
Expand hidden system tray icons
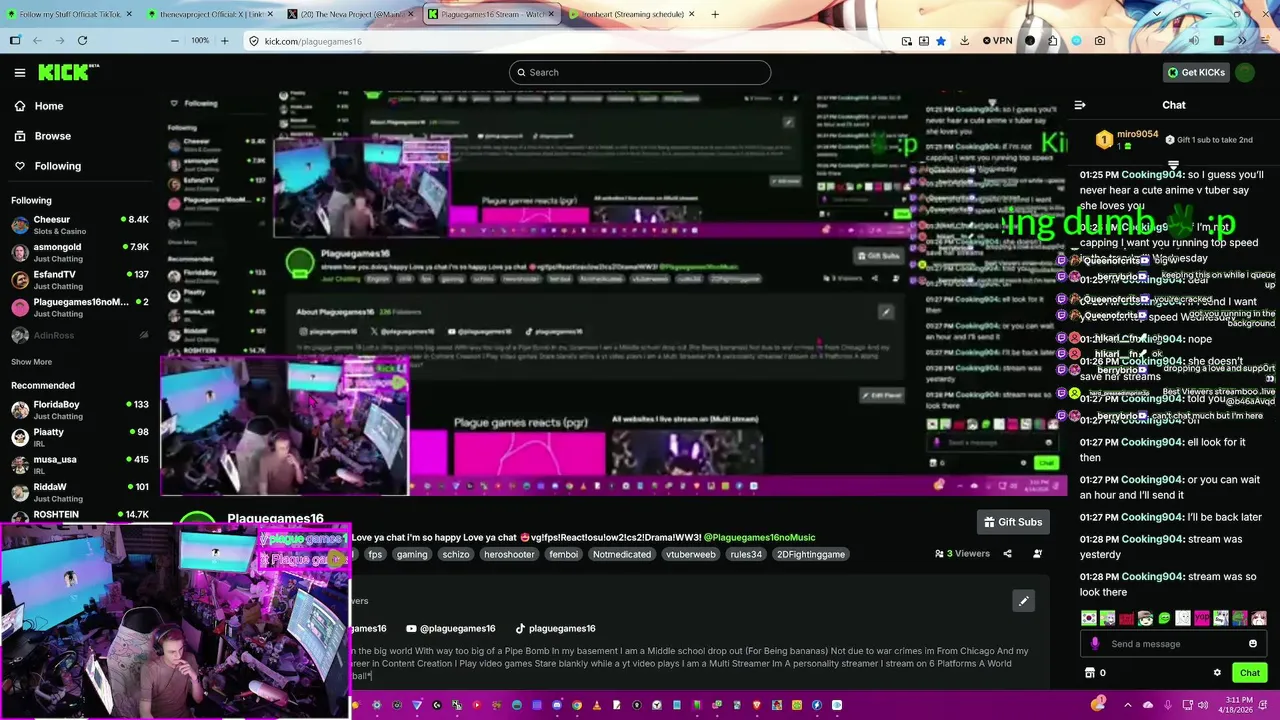point(1128,705)
